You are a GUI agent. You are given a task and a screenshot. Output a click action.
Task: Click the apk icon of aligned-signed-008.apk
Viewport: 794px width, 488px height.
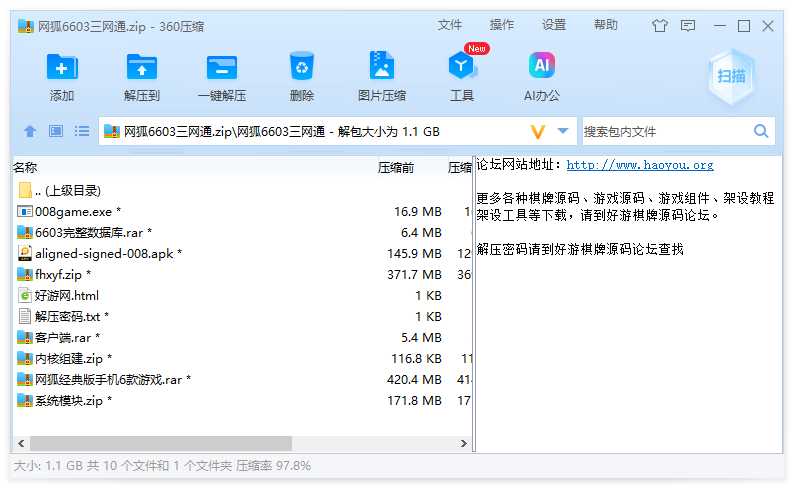click(25, 253)
